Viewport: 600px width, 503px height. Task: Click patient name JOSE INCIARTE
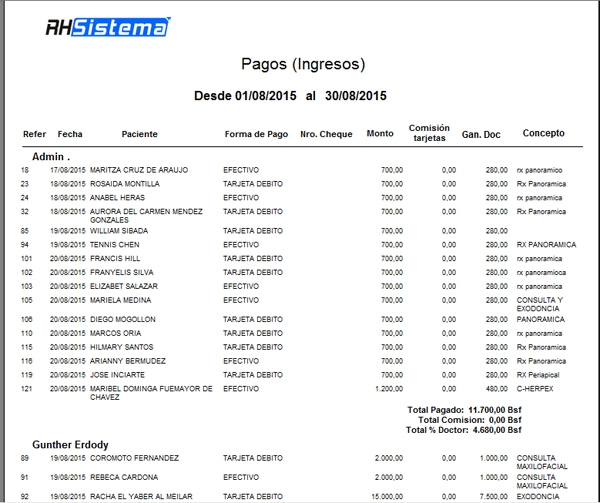point(117,375)
